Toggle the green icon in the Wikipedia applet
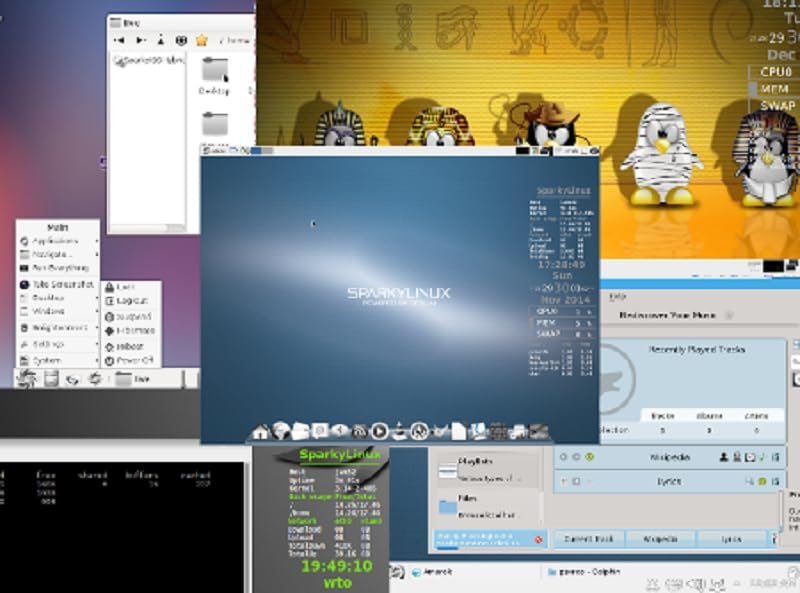The height and width of the screenshot is (593, 800). coord(589,457)
